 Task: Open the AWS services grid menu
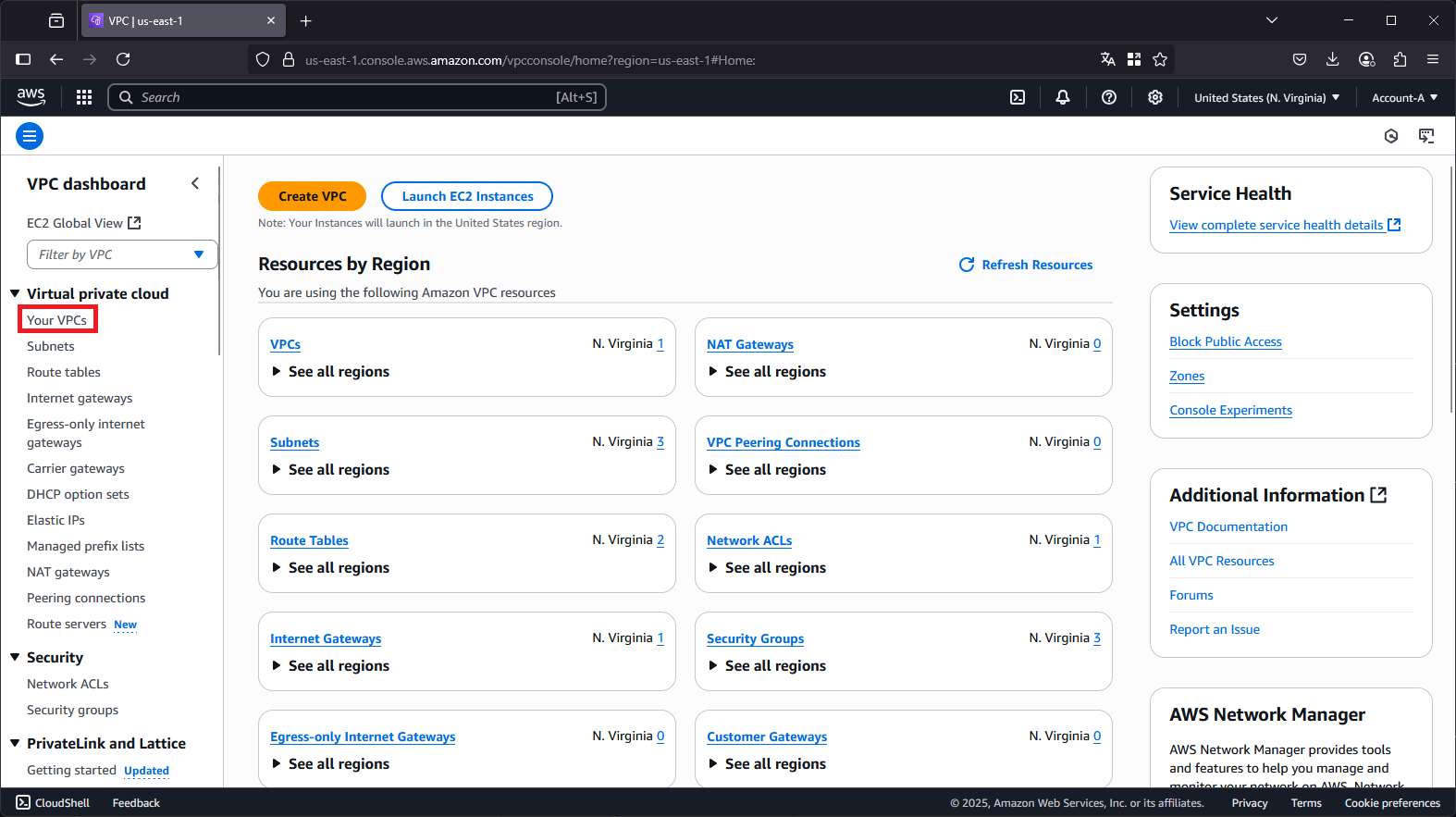tap(84, 97)
